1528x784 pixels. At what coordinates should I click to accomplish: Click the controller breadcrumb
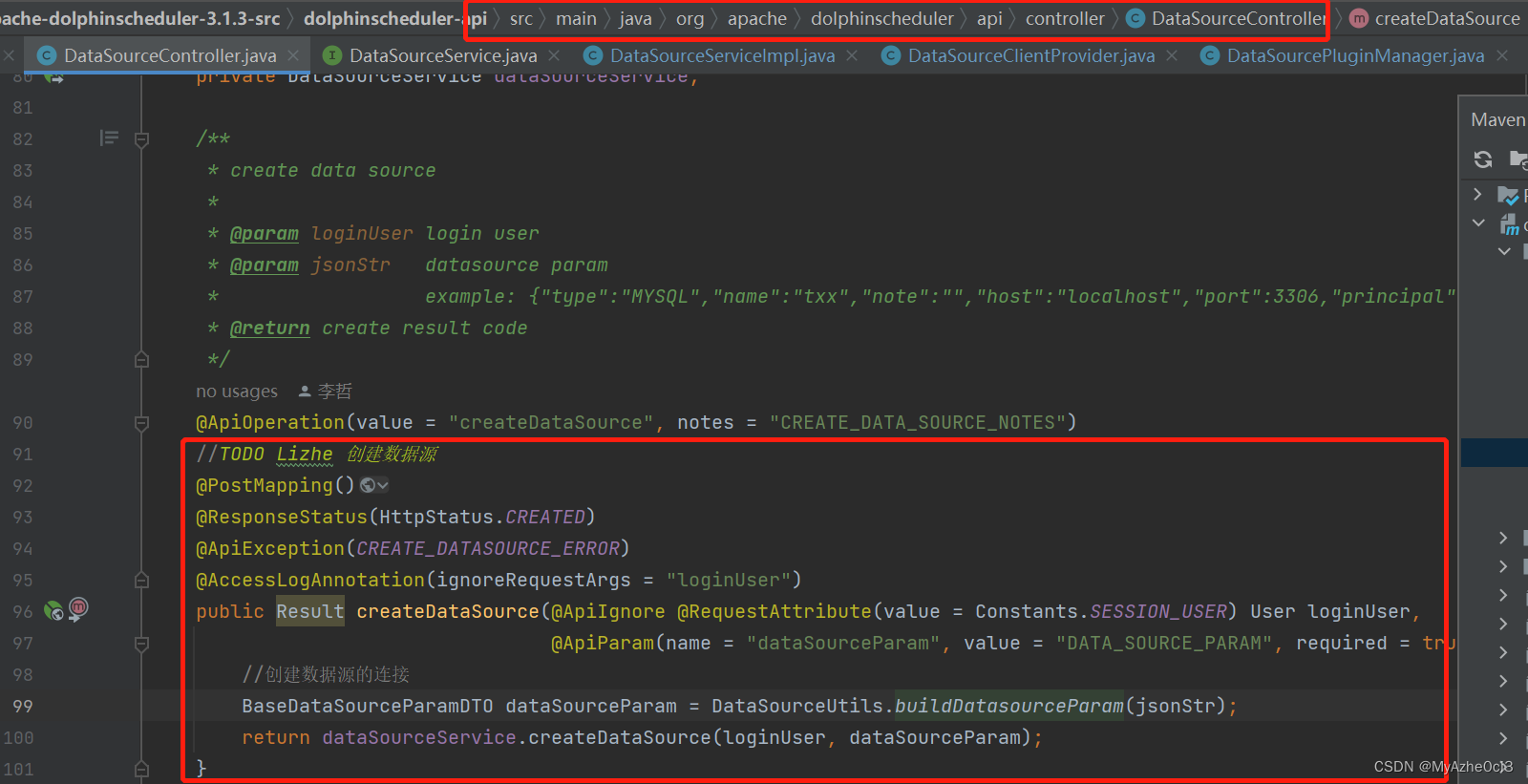pyautogui.click(x=1065, y=18)
